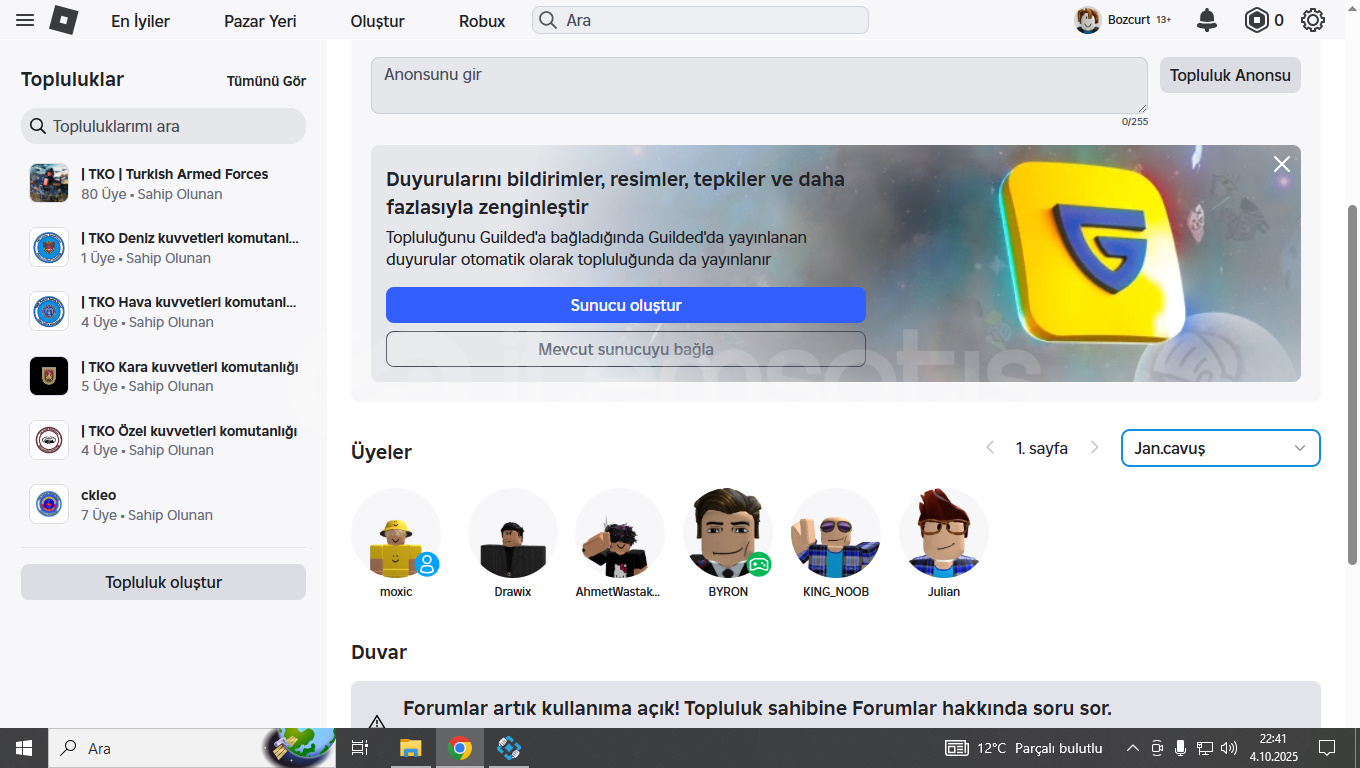
Task: Click the Tümünü Gör link
Action: coord(266,81)
